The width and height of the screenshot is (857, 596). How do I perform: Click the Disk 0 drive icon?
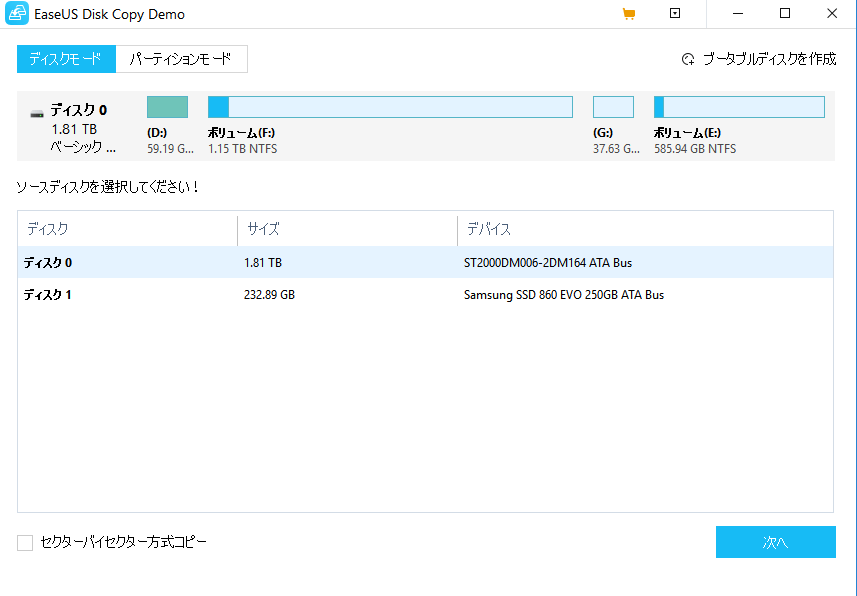37,112
